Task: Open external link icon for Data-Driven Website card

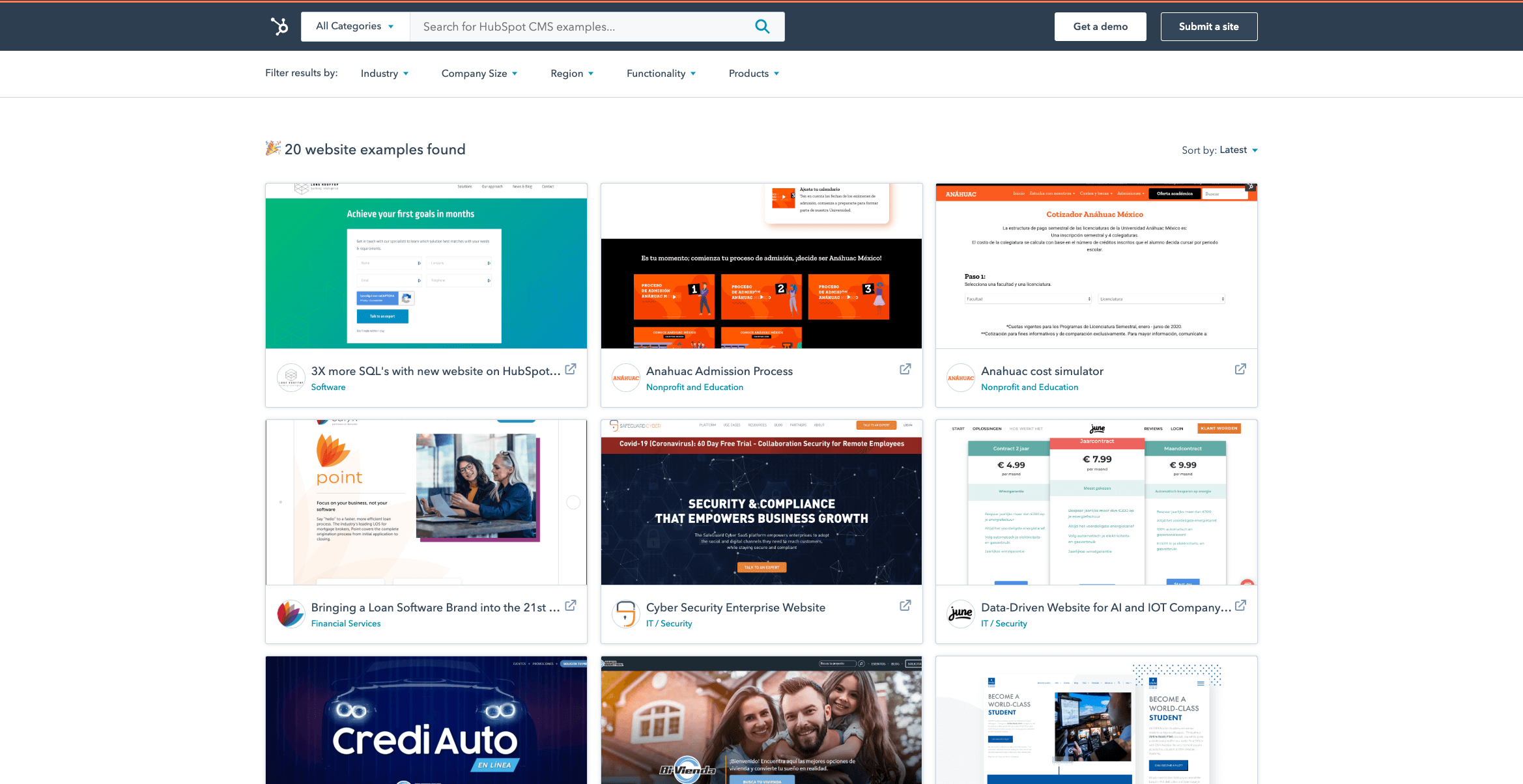Action: 1240,606
